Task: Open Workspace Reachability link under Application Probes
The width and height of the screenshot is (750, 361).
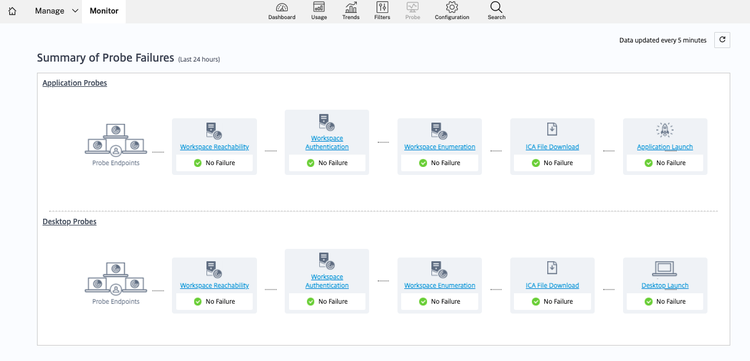Action: [x=214, y=147]
